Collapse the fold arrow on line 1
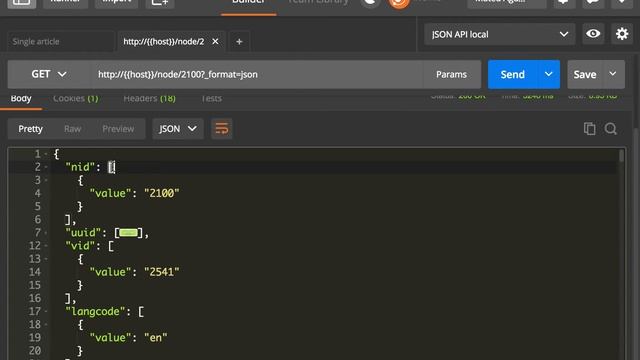This screenshot has height=360, width=640. pyautogui.click(x=46, y=154)
